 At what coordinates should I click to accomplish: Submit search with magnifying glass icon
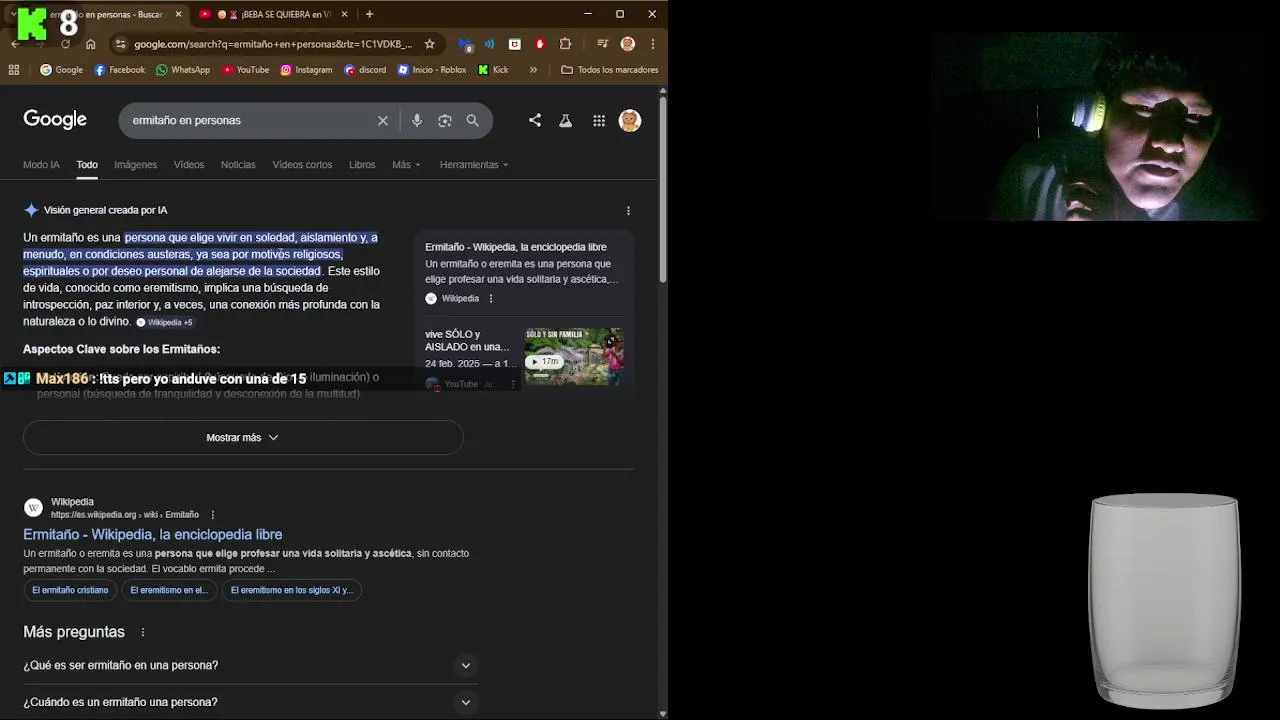tap(472, 120)
